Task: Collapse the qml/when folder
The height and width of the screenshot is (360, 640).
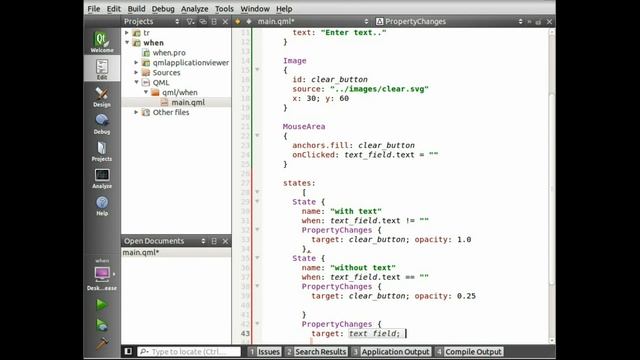Action: 146,92
